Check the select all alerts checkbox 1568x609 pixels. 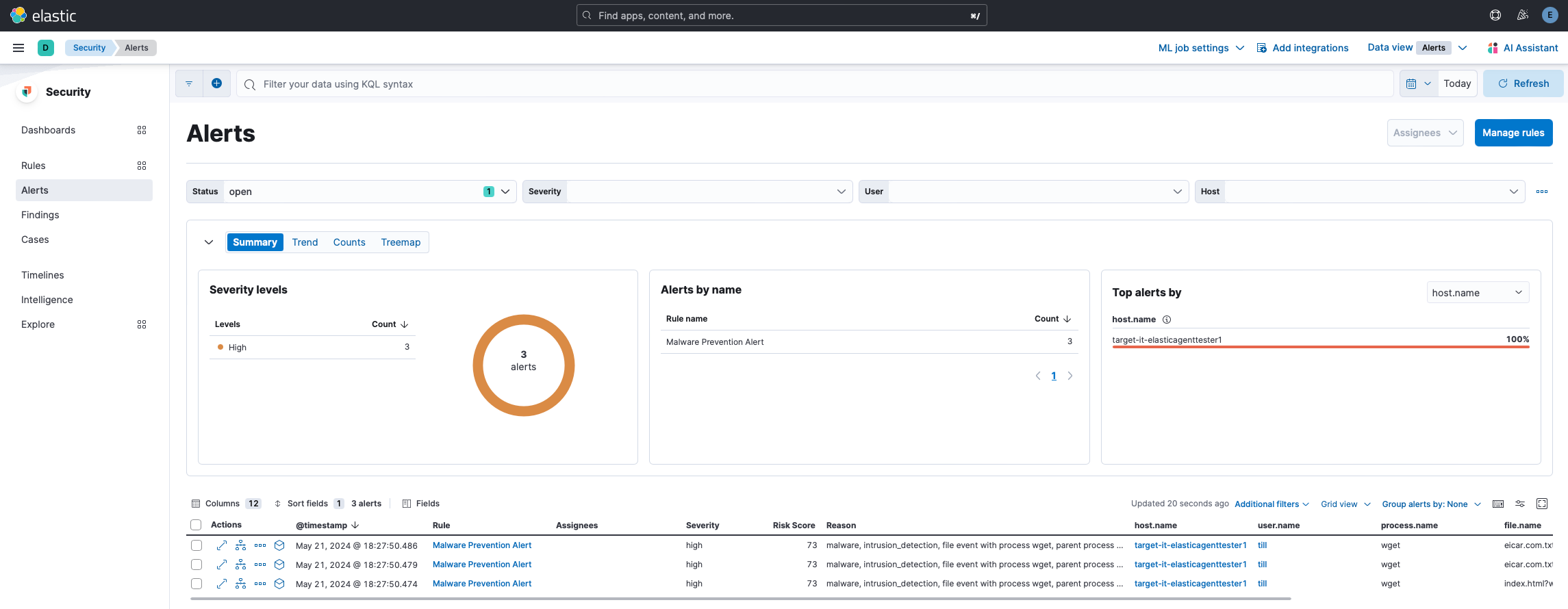tap(196, 525)
